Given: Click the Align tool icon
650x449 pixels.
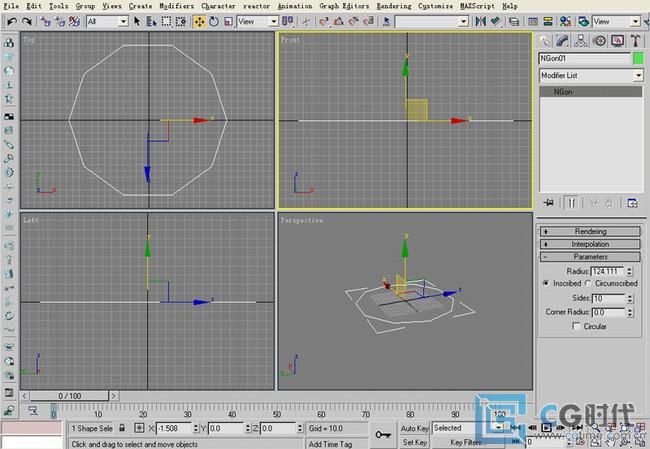Looking at the screenshot, I should 495,21.
